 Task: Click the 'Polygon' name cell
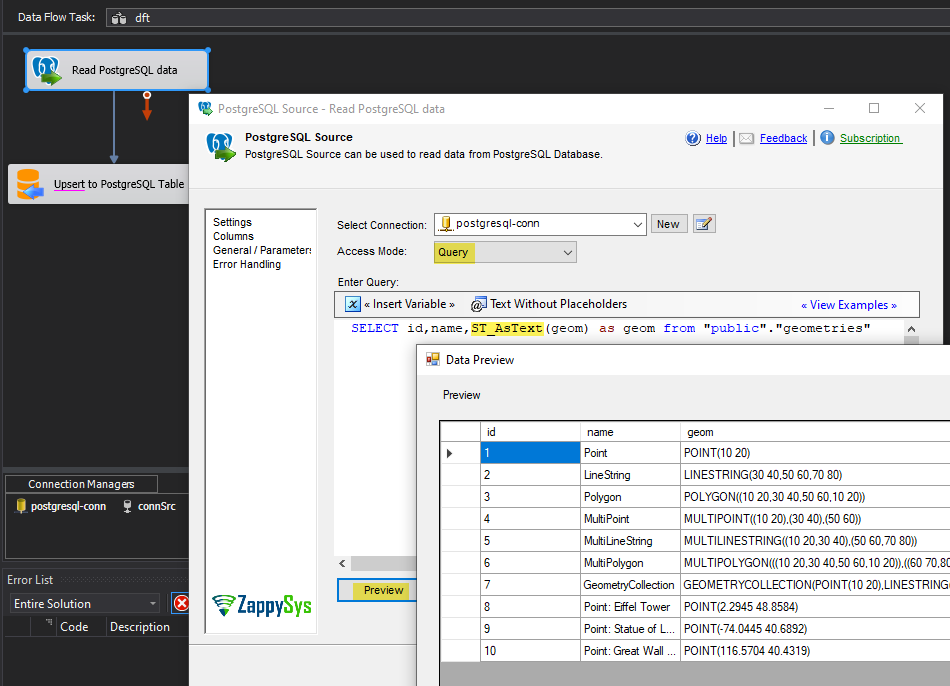(630, 497)
